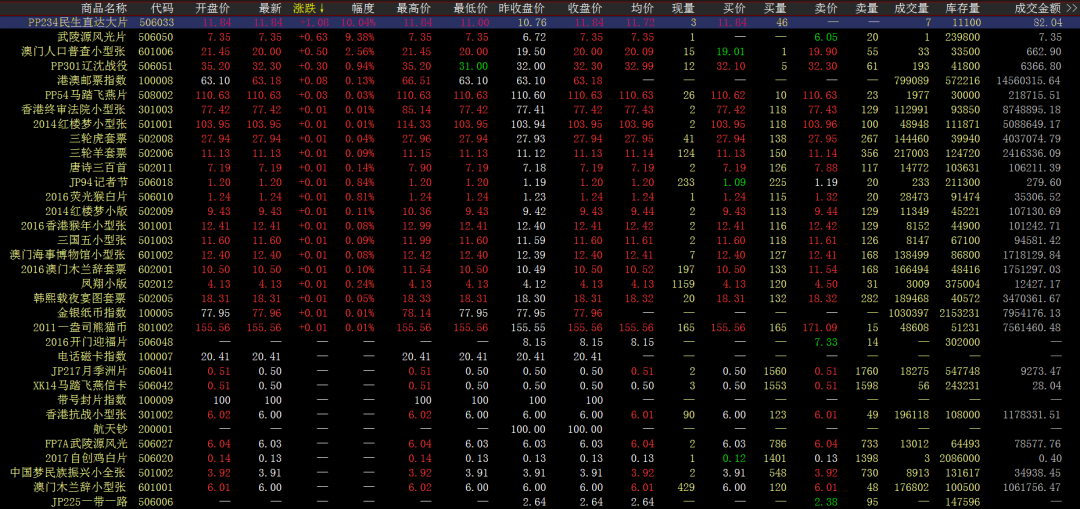
Task: Select 2017自创鸡白片 row
Action: click(540, 458)
